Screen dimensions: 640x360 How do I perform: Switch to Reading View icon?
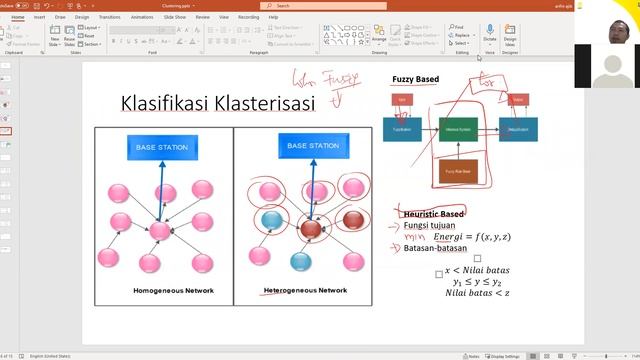560,356
